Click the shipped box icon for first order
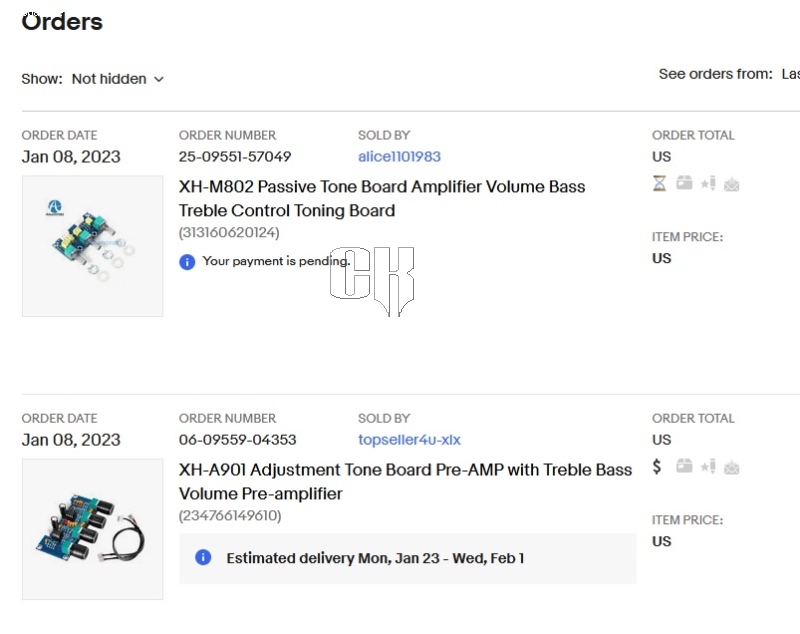The width and height of the screenshot is (800, 634). (x=684, y=183)
